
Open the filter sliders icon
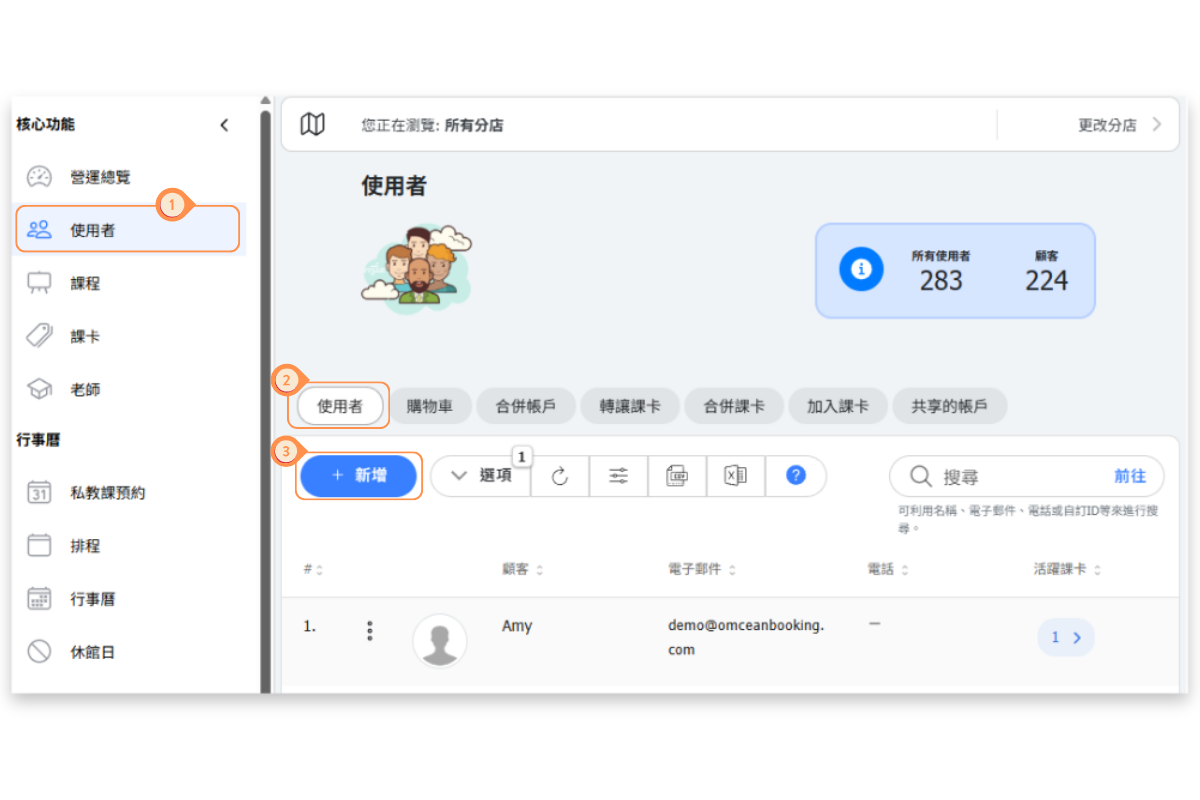pos(619,476)
